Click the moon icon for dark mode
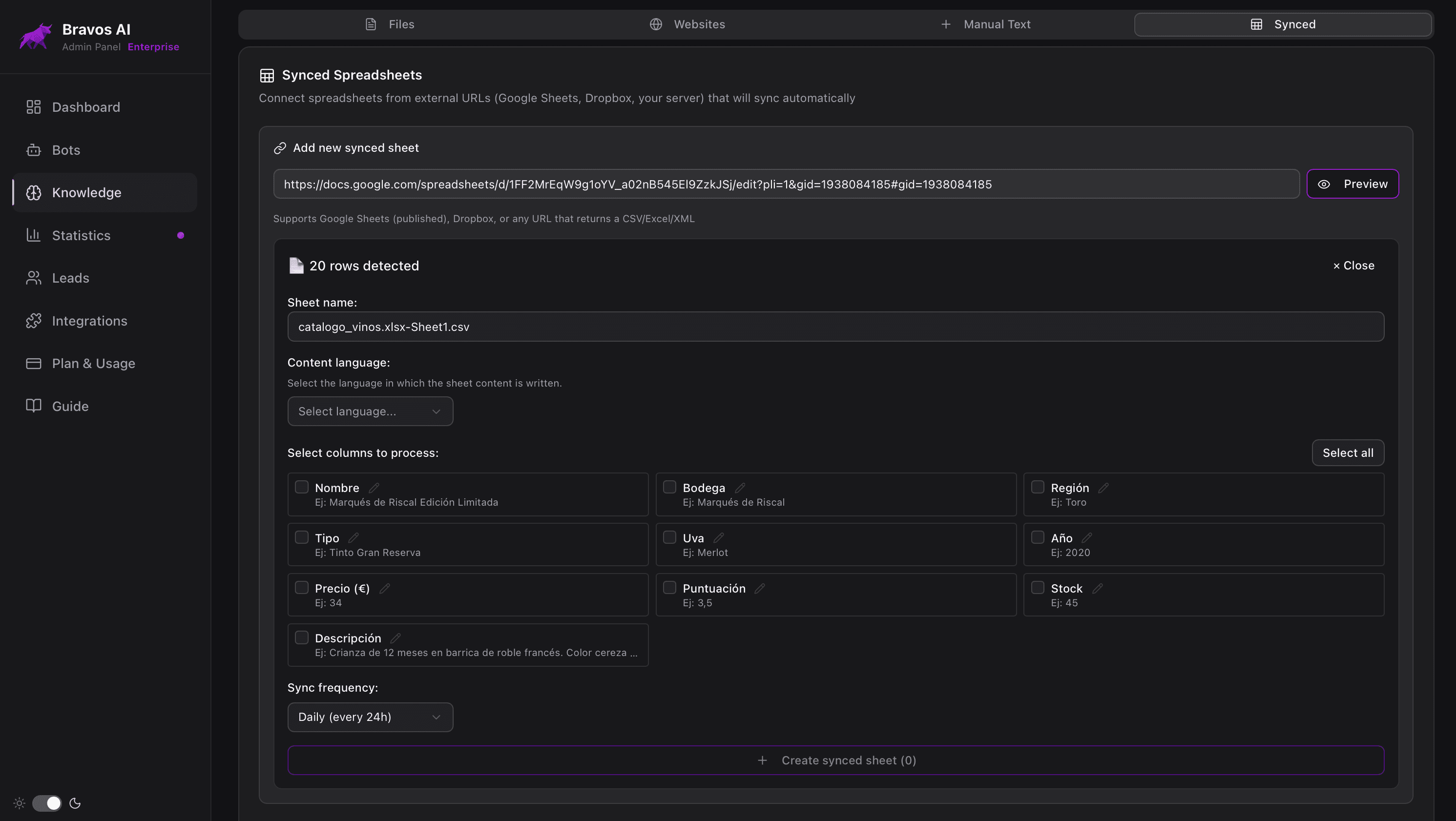Viewport: 1456px width, 821px height. click(75, 803)
